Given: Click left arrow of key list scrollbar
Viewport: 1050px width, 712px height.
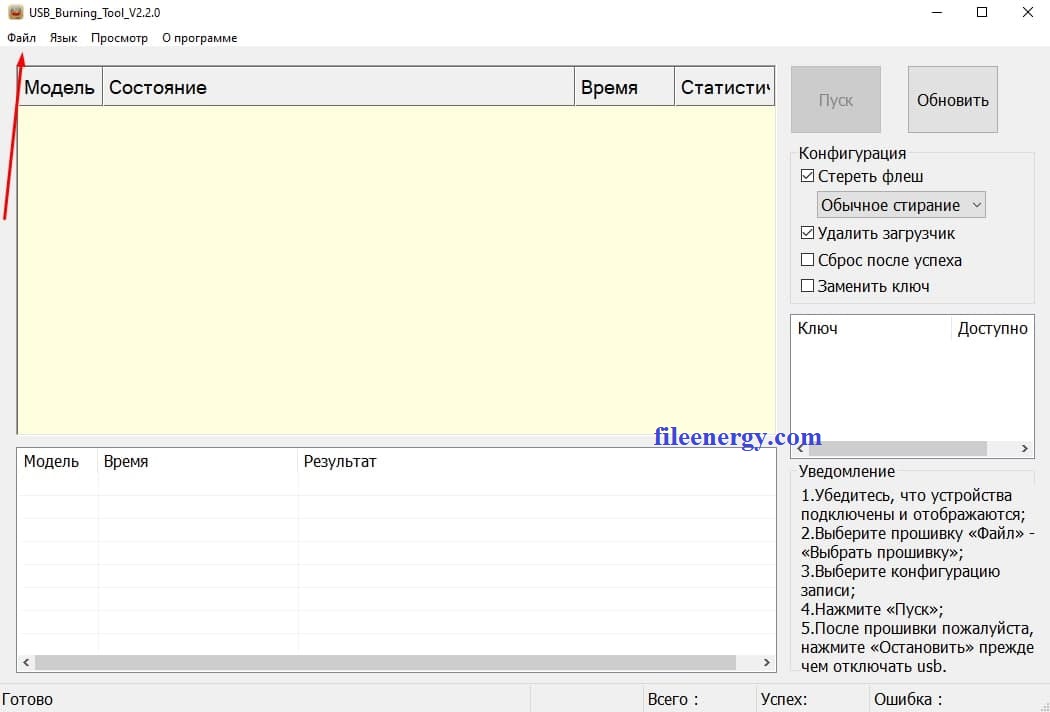Looking at the screenshot, I should coord(800,449).
